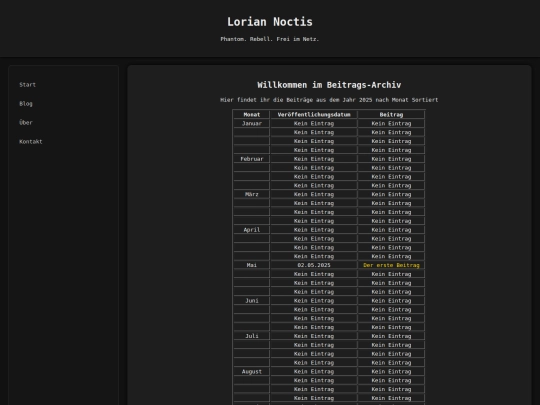Image resolution: width=540 pixels, height=405 pixels.
Task: Select the 'August' month cell
Action: click(x=252, y=372)
